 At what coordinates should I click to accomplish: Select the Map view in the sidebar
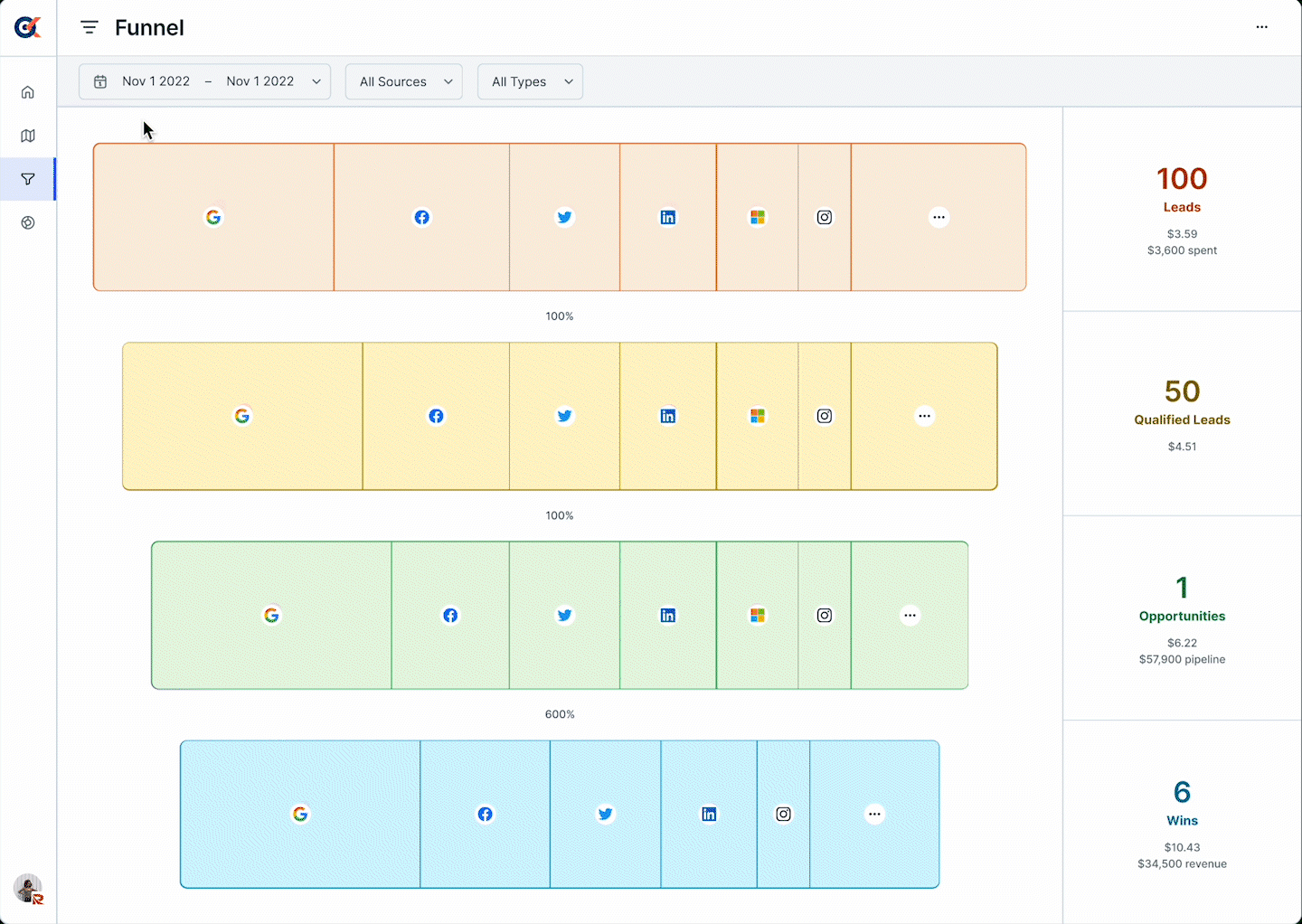pyautogui.click(x=27, y=135)
